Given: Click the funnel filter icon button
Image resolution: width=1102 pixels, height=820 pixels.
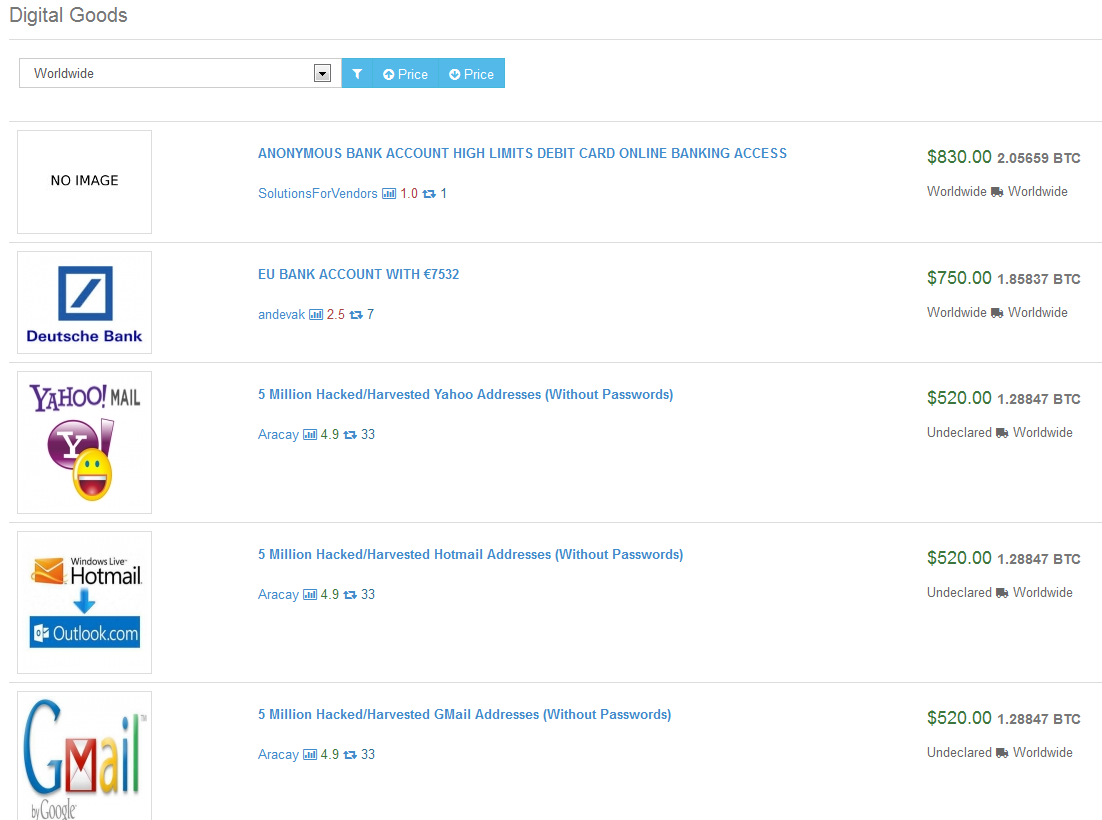Looking at the screenshot, I should [x=357, y=73].
